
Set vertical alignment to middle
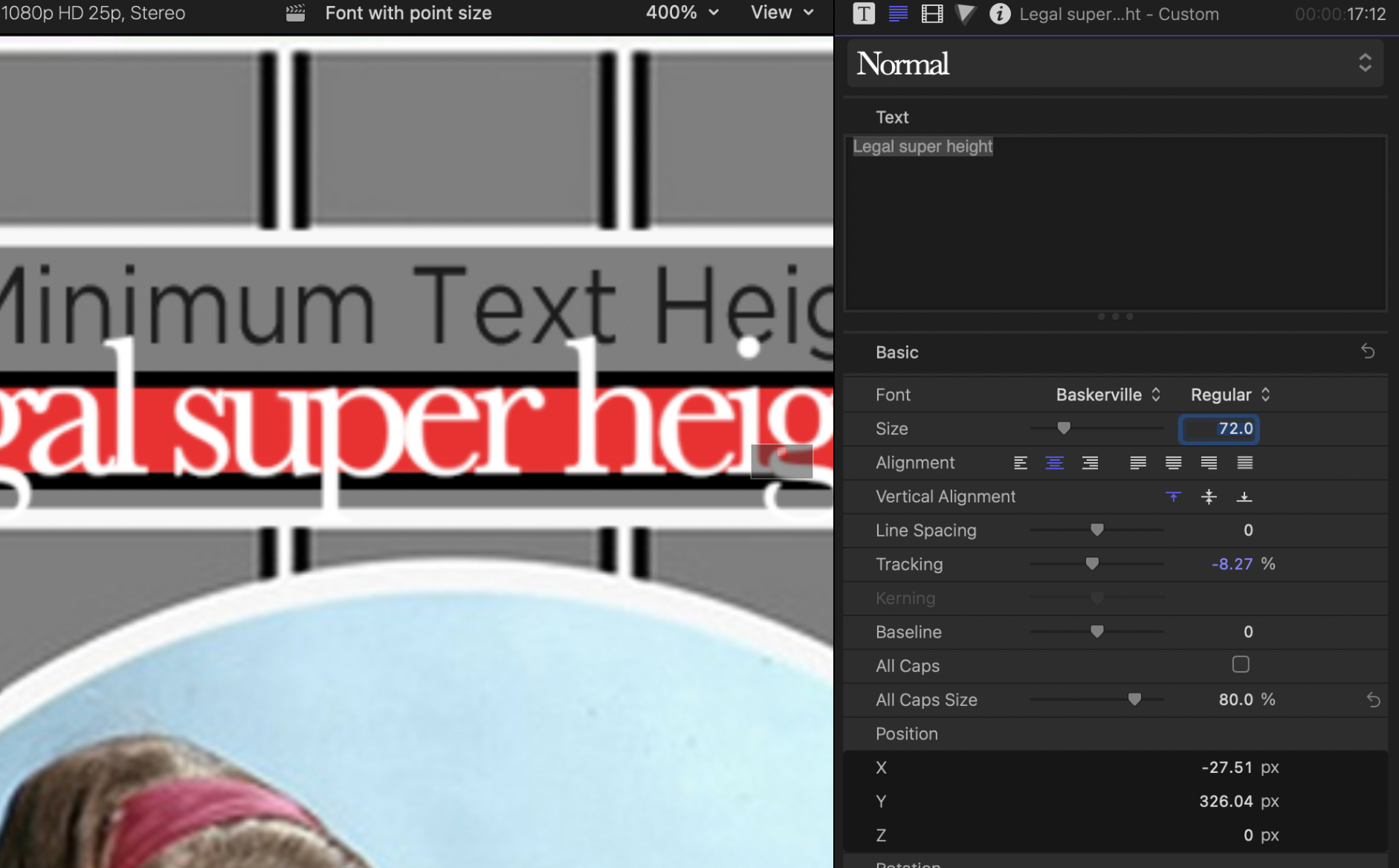pos(1209,496)
